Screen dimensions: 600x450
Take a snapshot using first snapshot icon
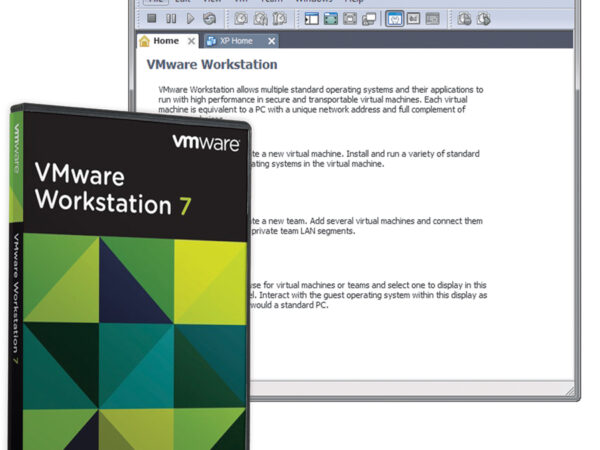point(241,18)
